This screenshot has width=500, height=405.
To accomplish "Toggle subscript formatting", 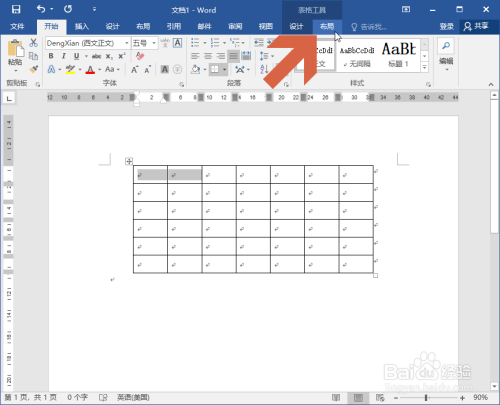I will pyautogui.click(x=109, y=56).
